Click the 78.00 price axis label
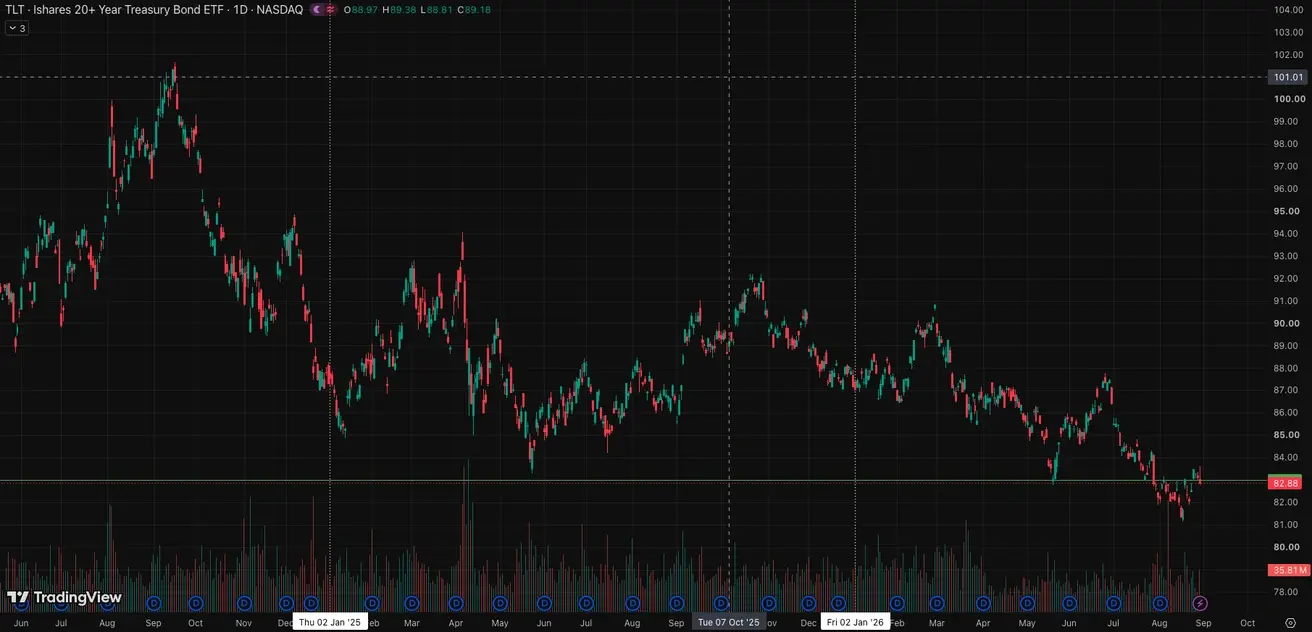 pos(1288,592)
